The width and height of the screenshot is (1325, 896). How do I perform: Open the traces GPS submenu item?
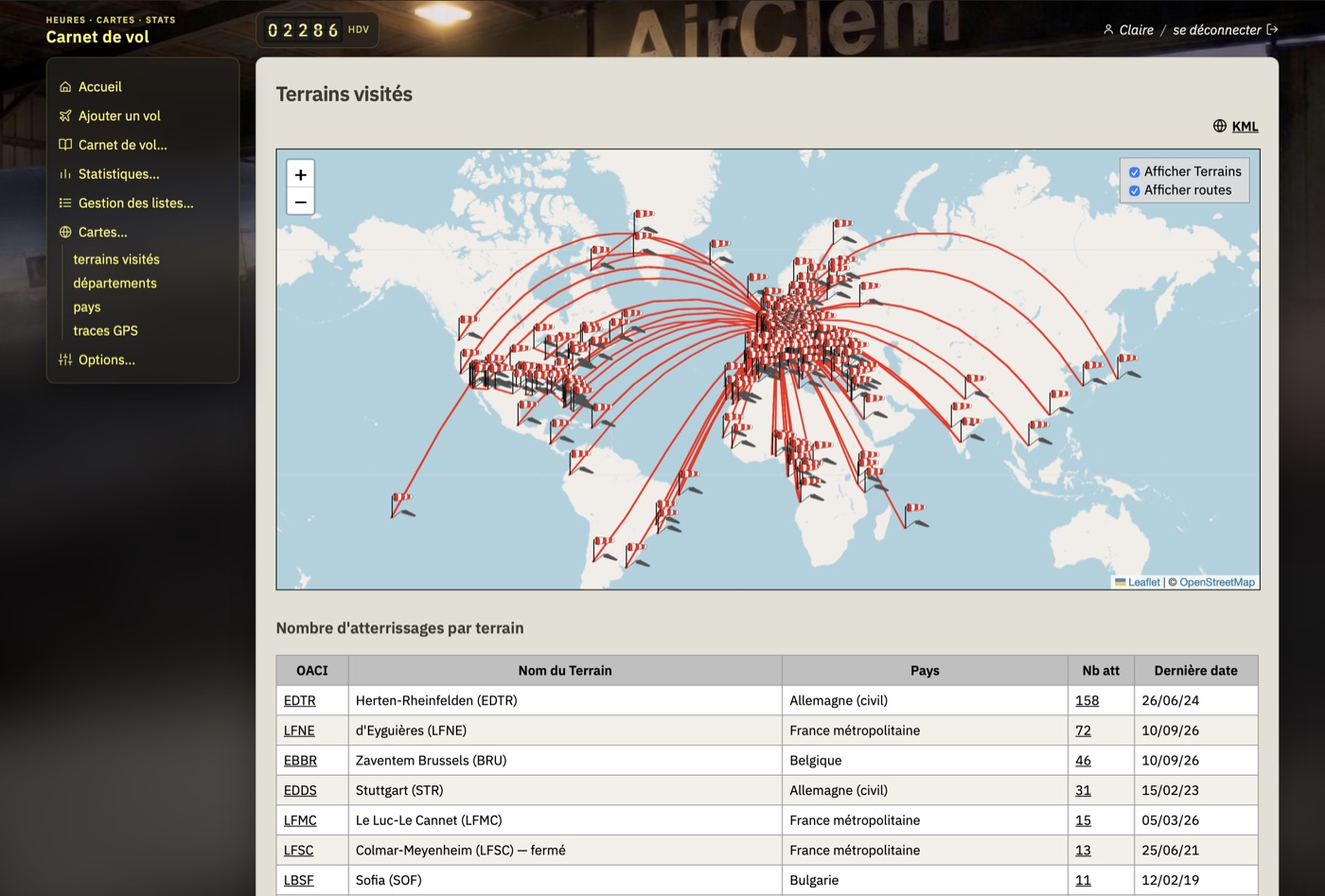click(x=105, y=330)
